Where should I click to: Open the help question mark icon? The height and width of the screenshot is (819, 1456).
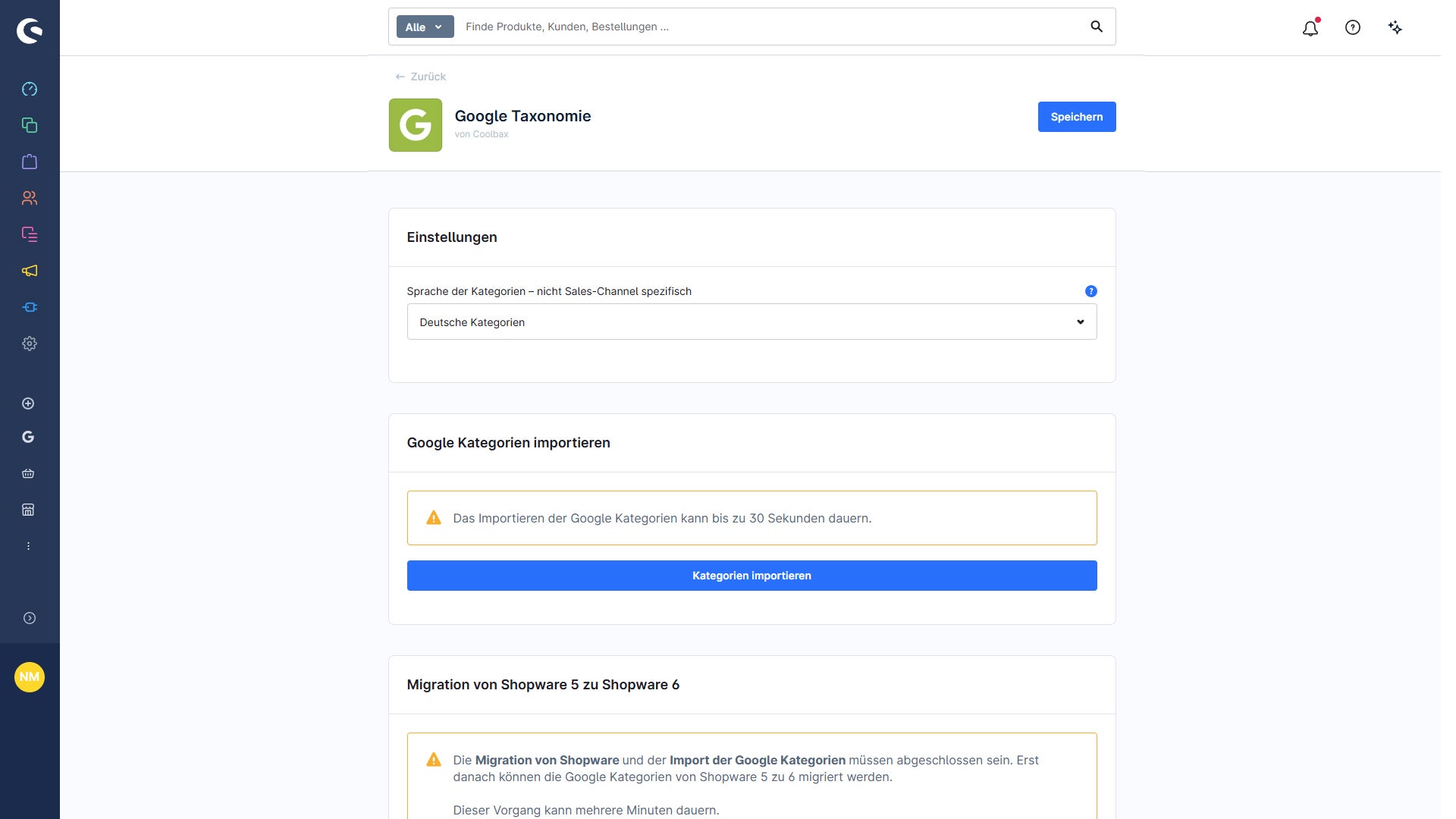pyautogui.click(x=1353, y=27)
